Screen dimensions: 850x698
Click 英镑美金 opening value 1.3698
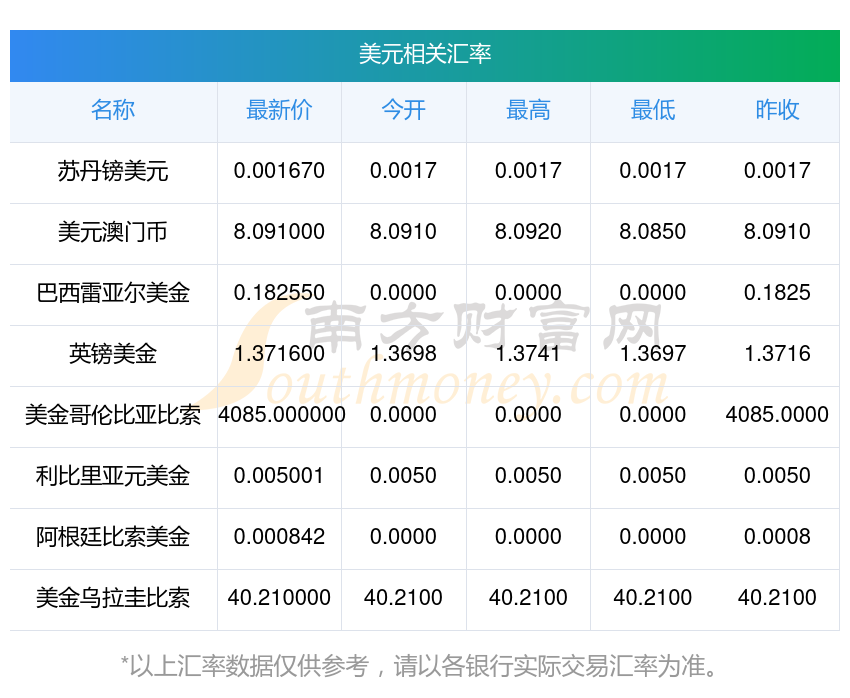tap(403, 354)
